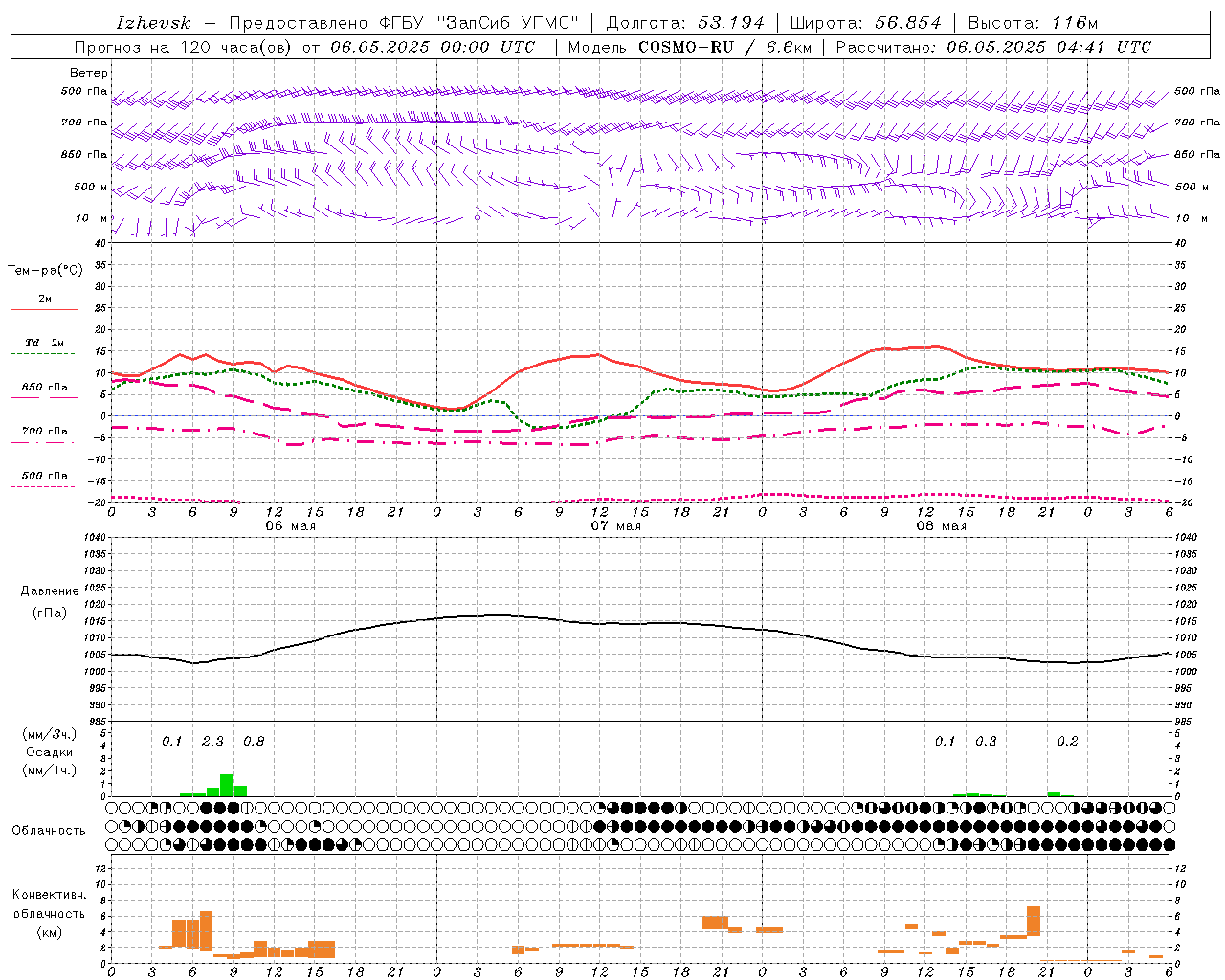1225x980 pixels.
Task: Click the (гПа) pressure unit label
Action: [50, 612]
